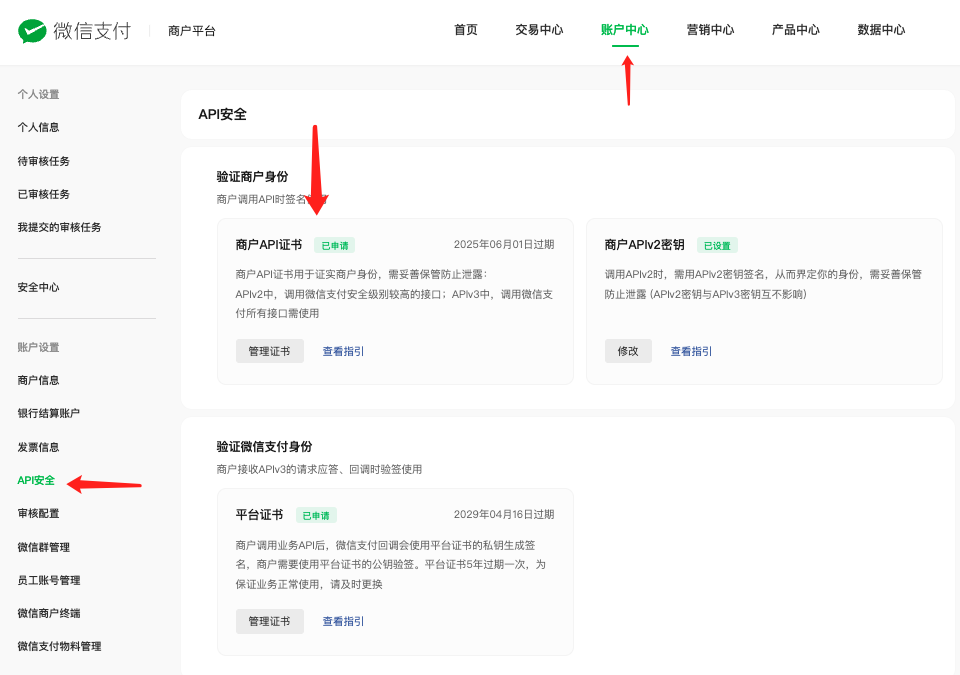
Task: Go to 员工账号管理 in sidebar
Action: pyautogui.click(x=49, y=580)
